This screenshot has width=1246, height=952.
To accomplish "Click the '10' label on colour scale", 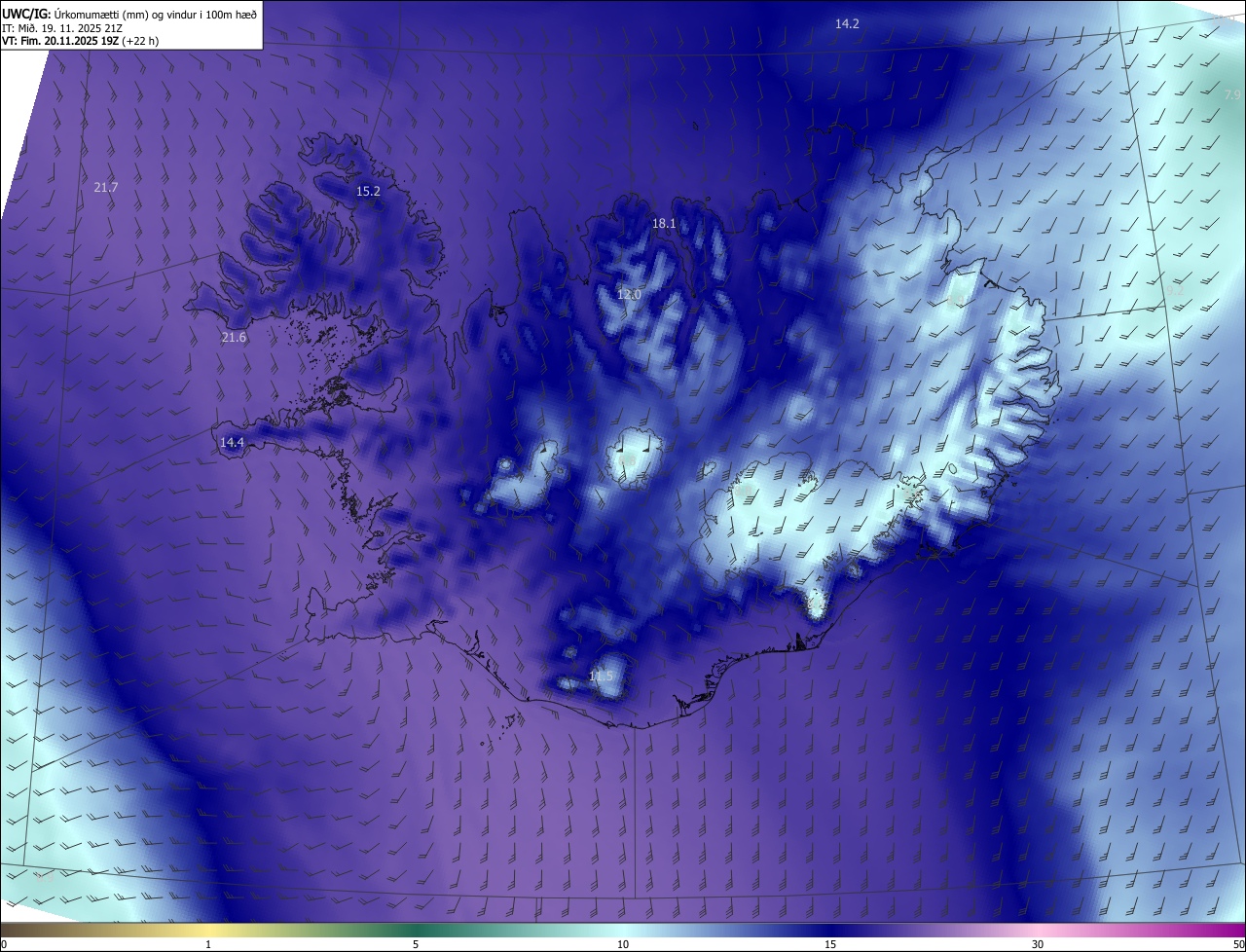I will (x=623, y=945).
